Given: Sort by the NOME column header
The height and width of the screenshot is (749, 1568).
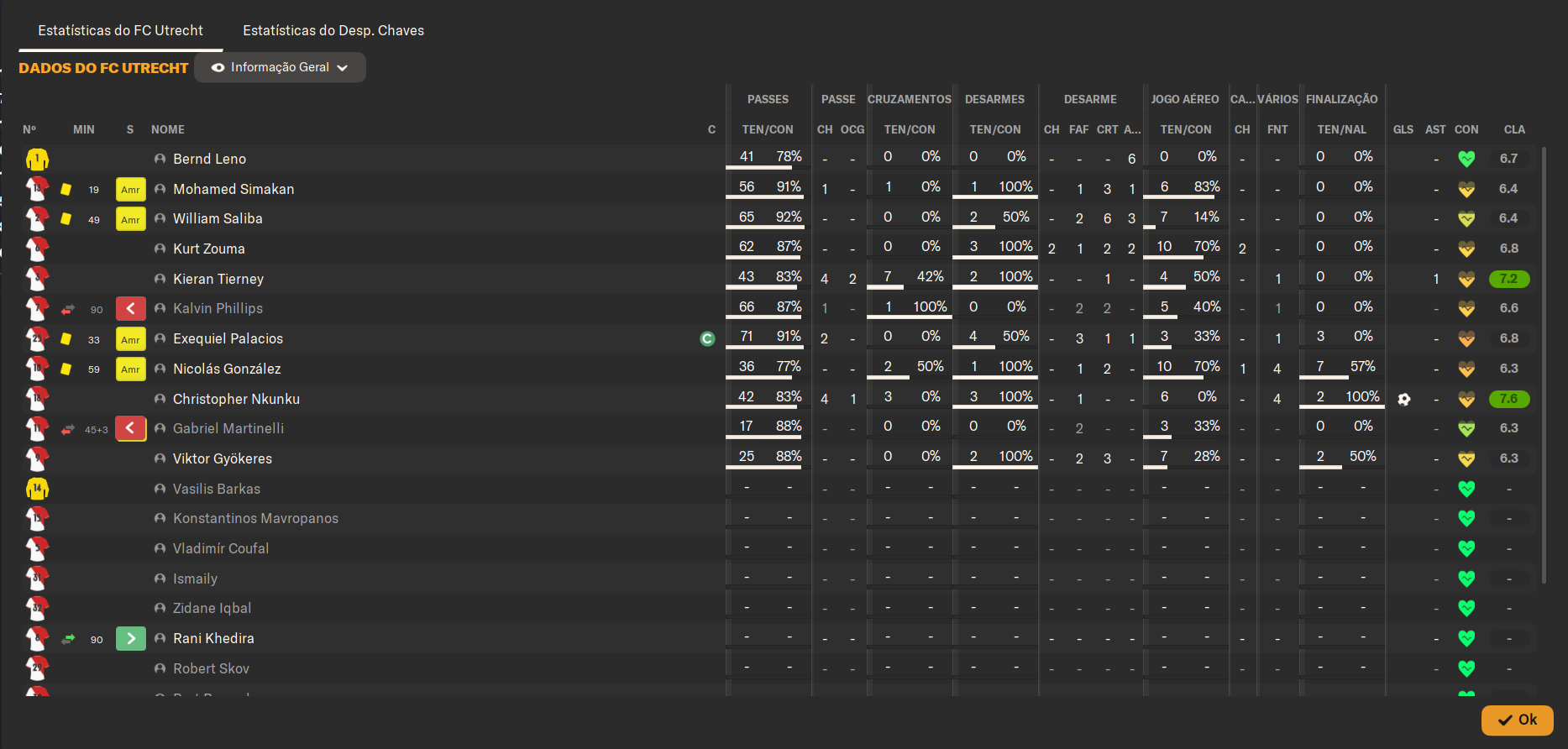Looking at the screenshot, I should 168,129.
